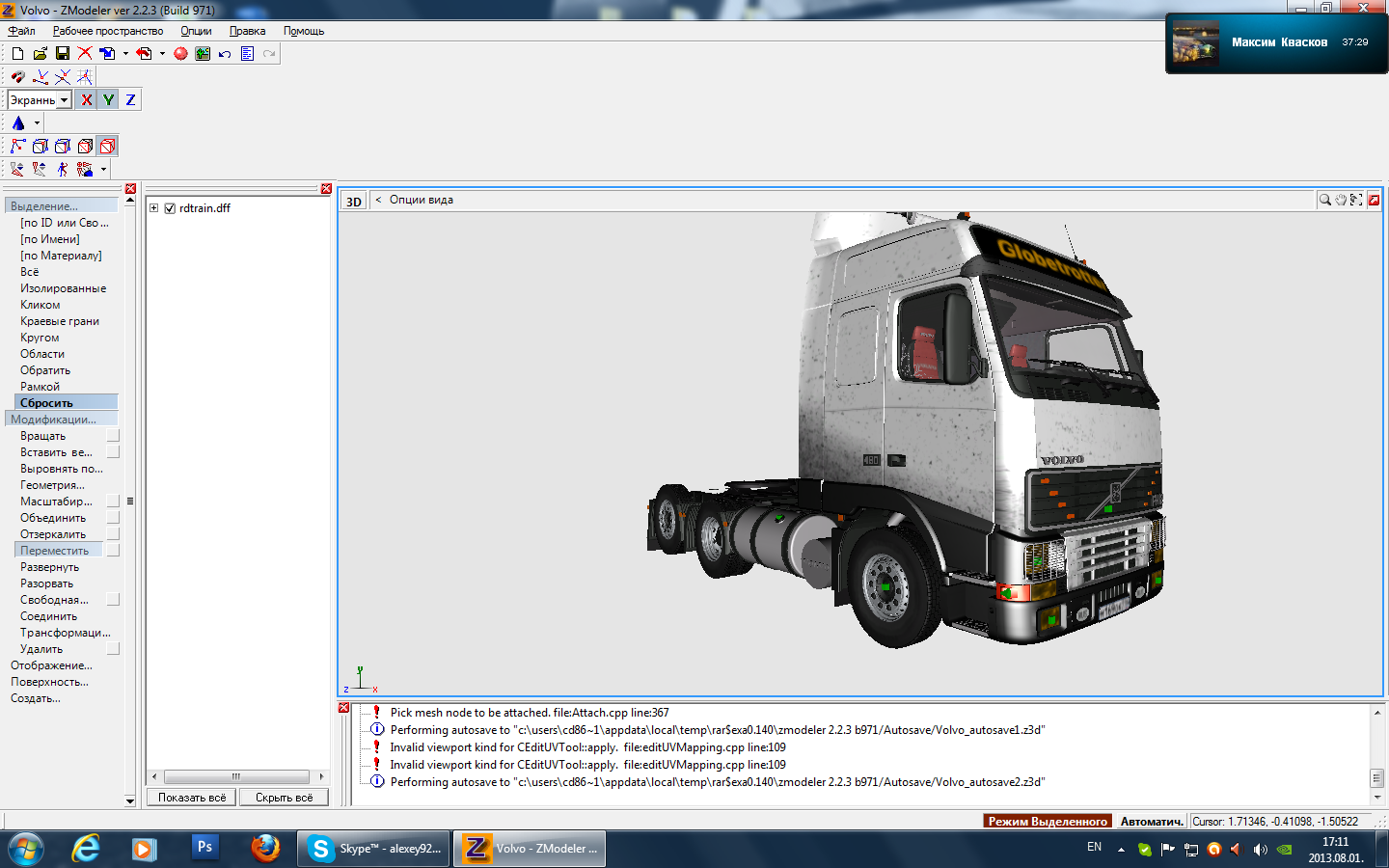This screenshot has width=1389, height=868.
Task: Click the red X close-file toolbar icon
Action: (x=85, y=54)
